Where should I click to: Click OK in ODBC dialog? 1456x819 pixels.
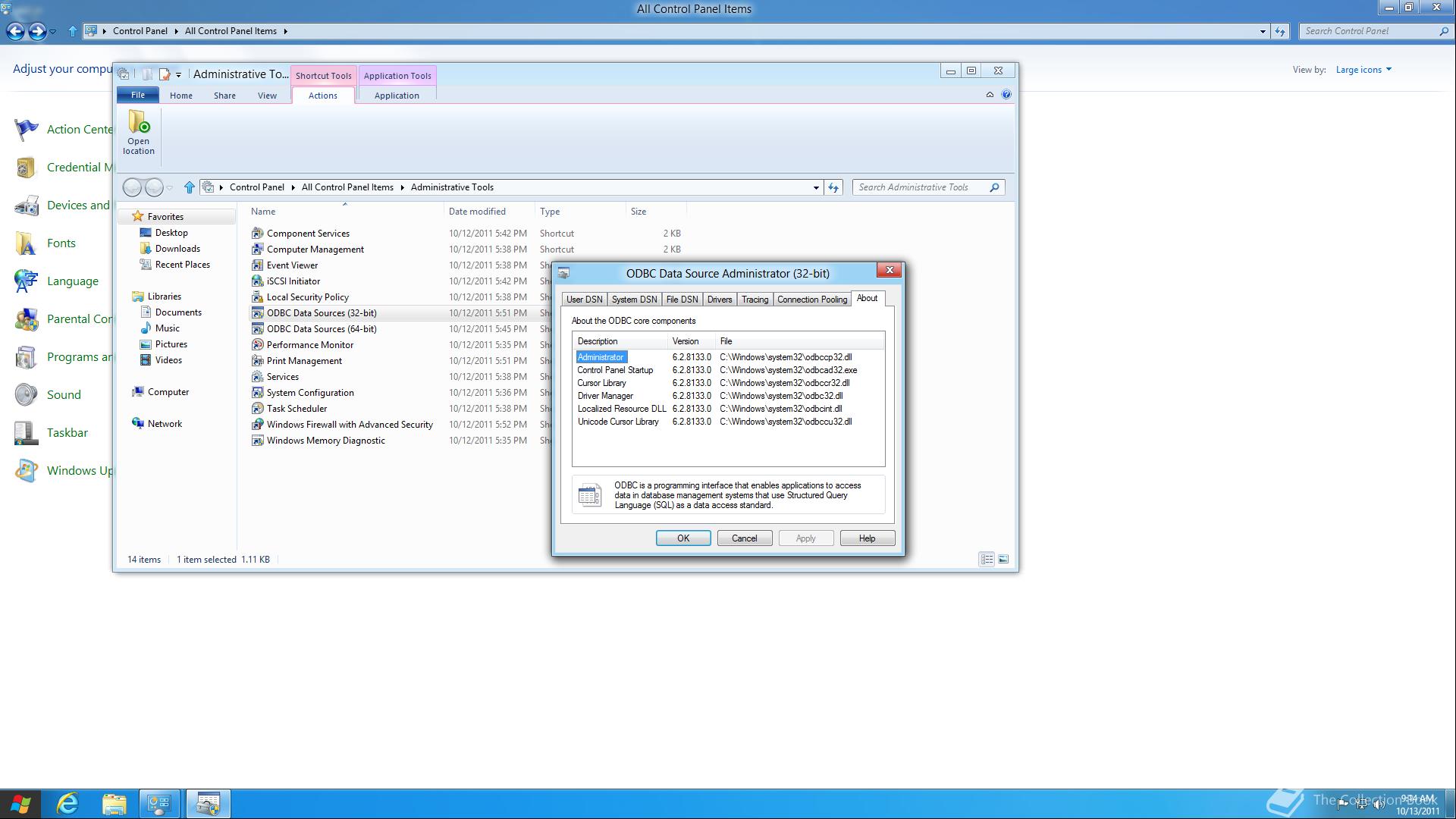point(683,538)
